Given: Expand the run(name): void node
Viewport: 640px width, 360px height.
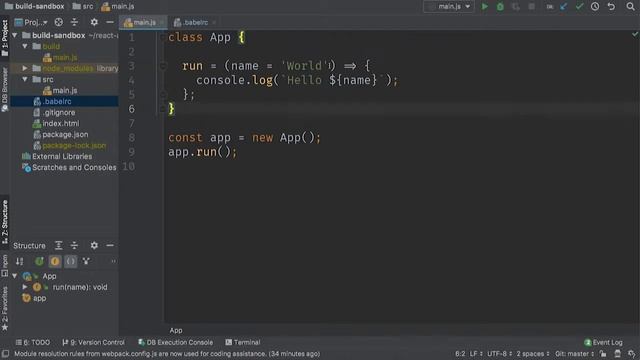Looking at the screenshot, I should 25,287.
